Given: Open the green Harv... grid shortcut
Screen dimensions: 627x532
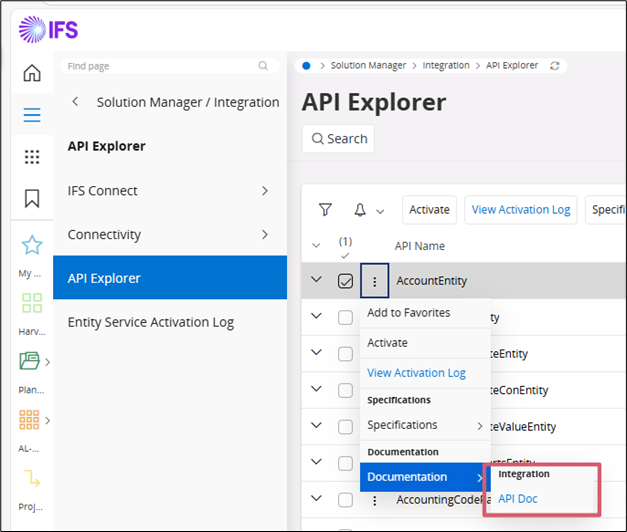Looking at the screenshot, I should point(32,303).
